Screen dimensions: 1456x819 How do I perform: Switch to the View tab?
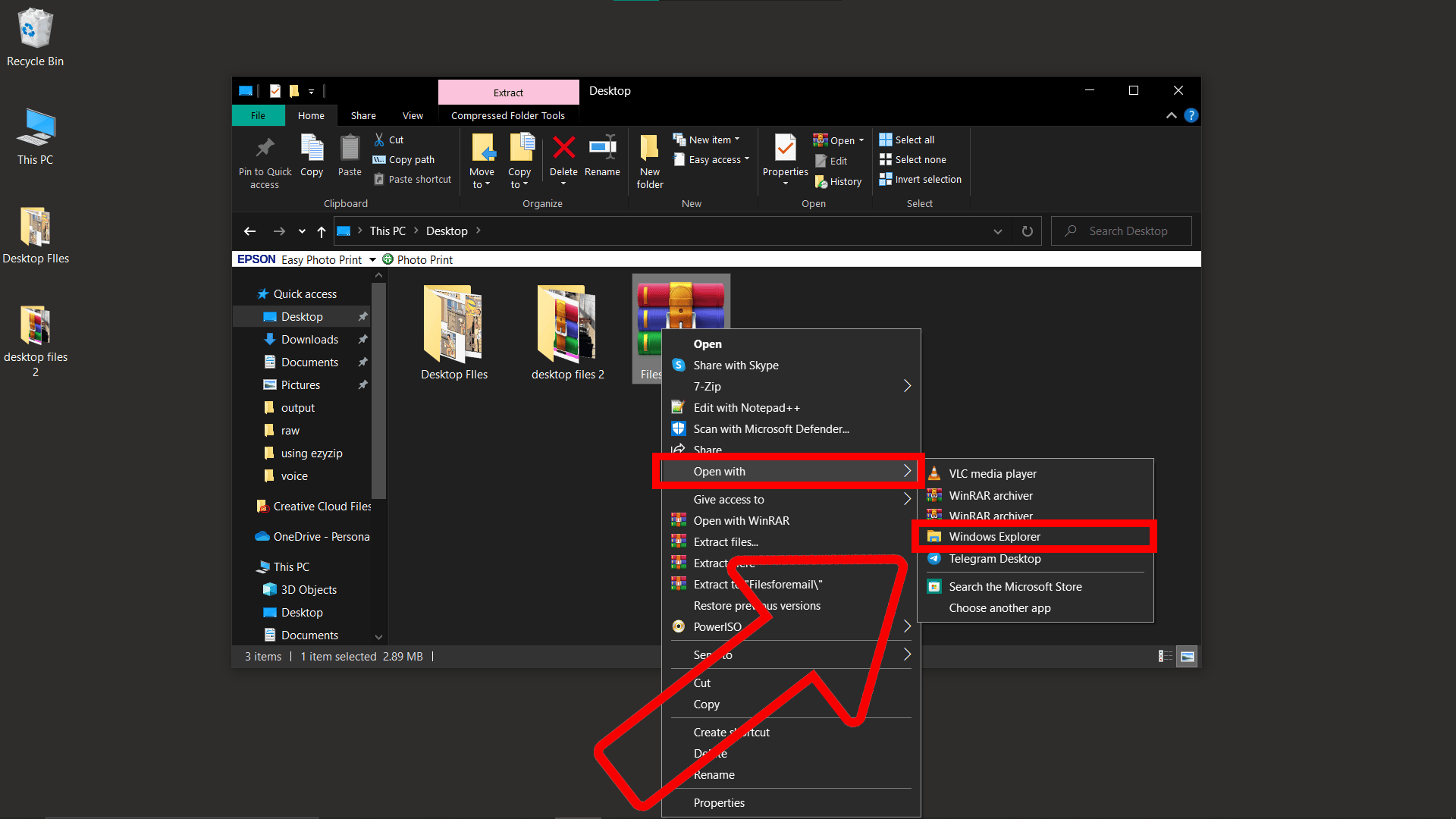[413, 115]
